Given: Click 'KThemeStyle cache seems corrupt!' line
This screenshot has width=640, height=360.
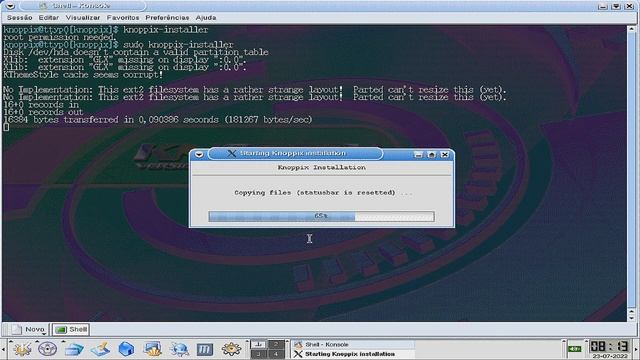Looking at the screenshot, I should point(83,75).
